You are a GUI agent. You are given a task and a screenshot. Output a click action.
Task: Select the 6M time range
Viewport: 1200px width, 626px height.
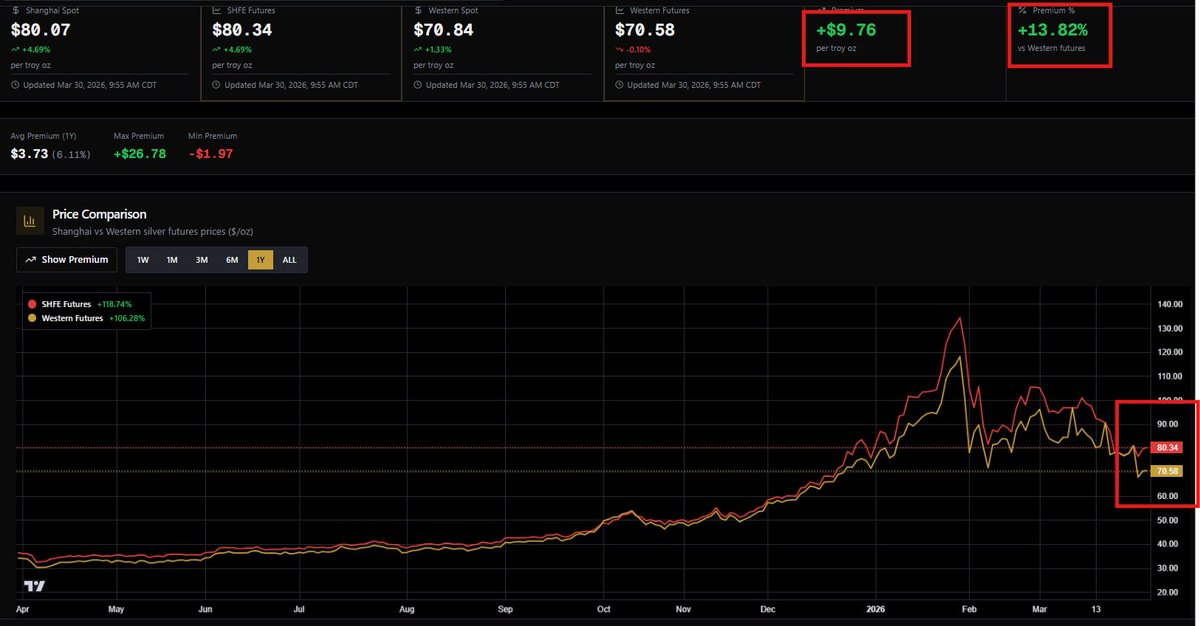(232, 259)
